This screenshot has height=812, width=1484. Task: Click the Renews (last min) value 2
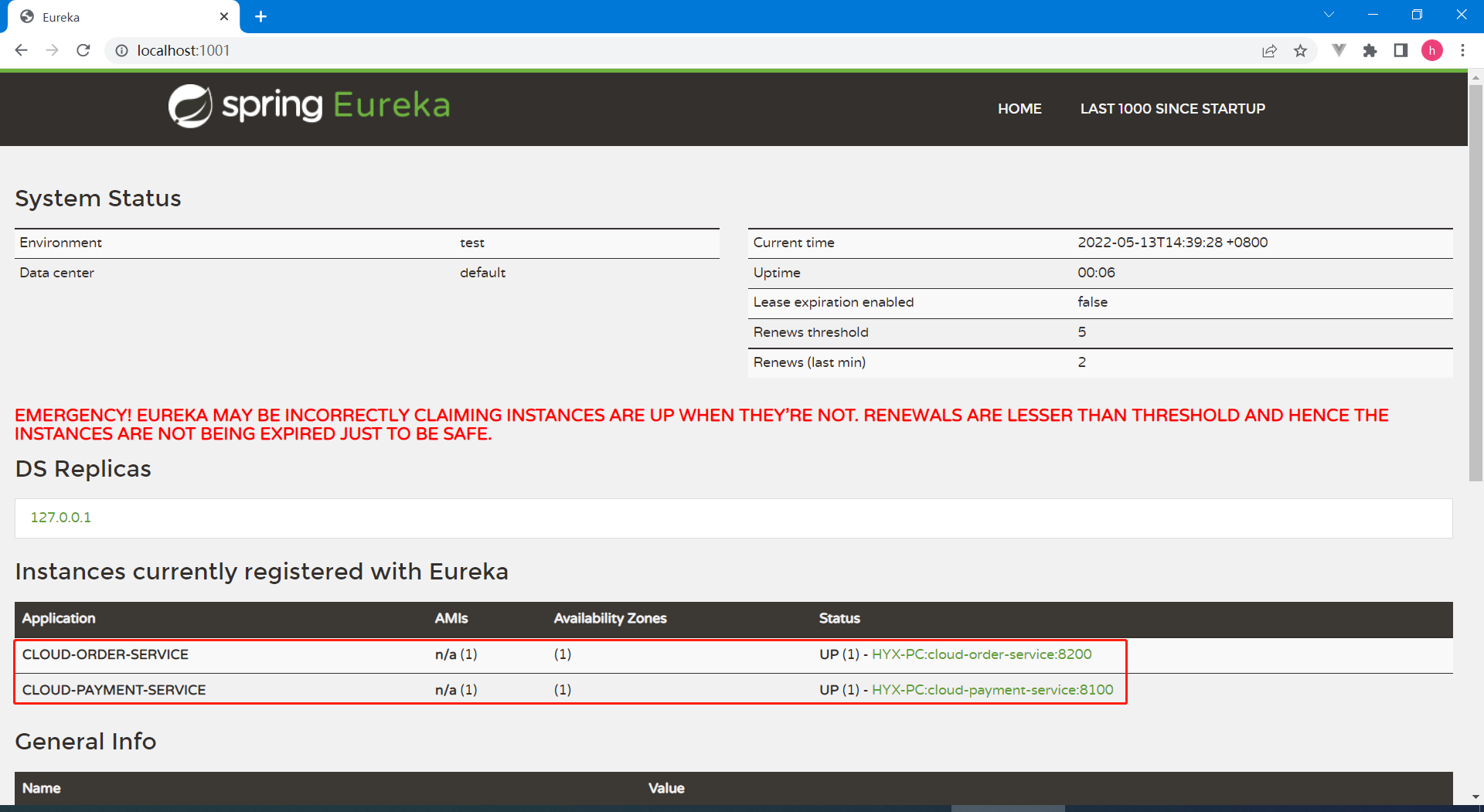click(x=1082, y=362)
